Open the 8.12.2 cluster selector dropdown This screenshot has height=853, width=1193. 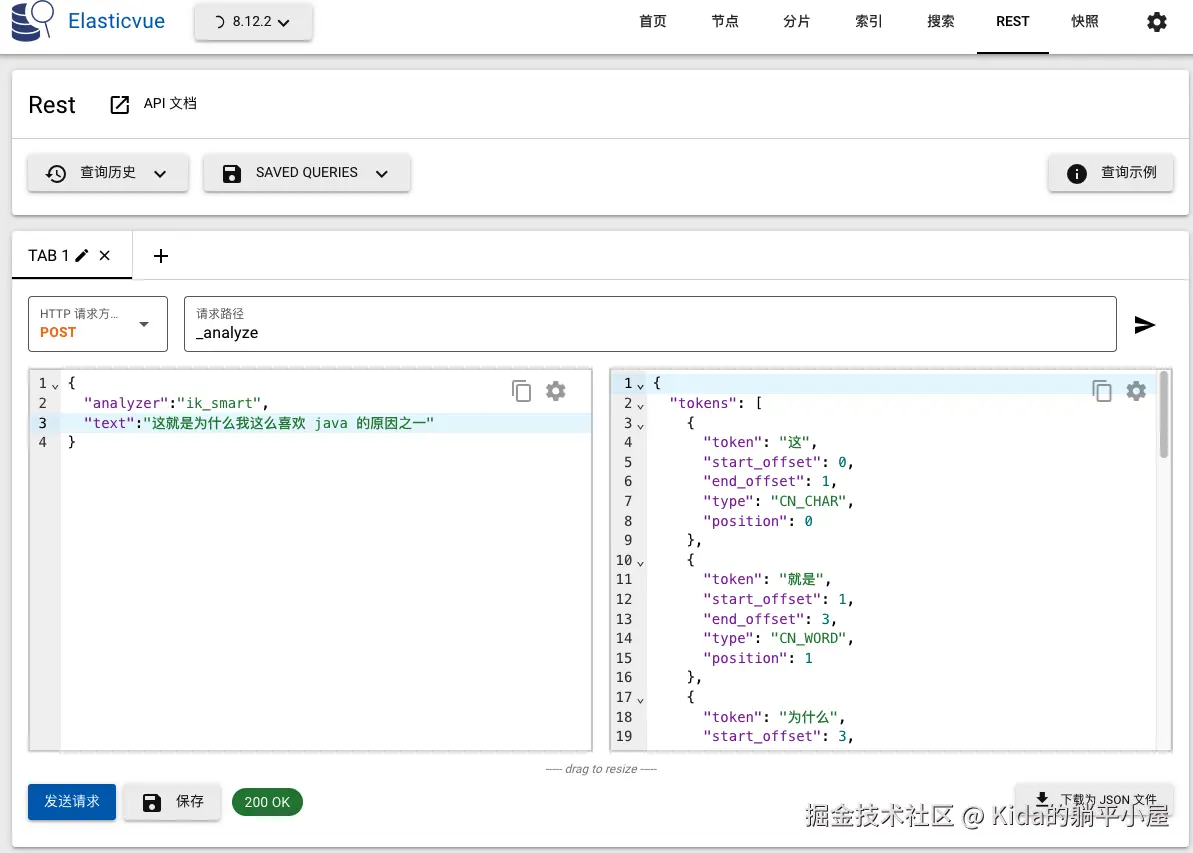tap(253, 22)
